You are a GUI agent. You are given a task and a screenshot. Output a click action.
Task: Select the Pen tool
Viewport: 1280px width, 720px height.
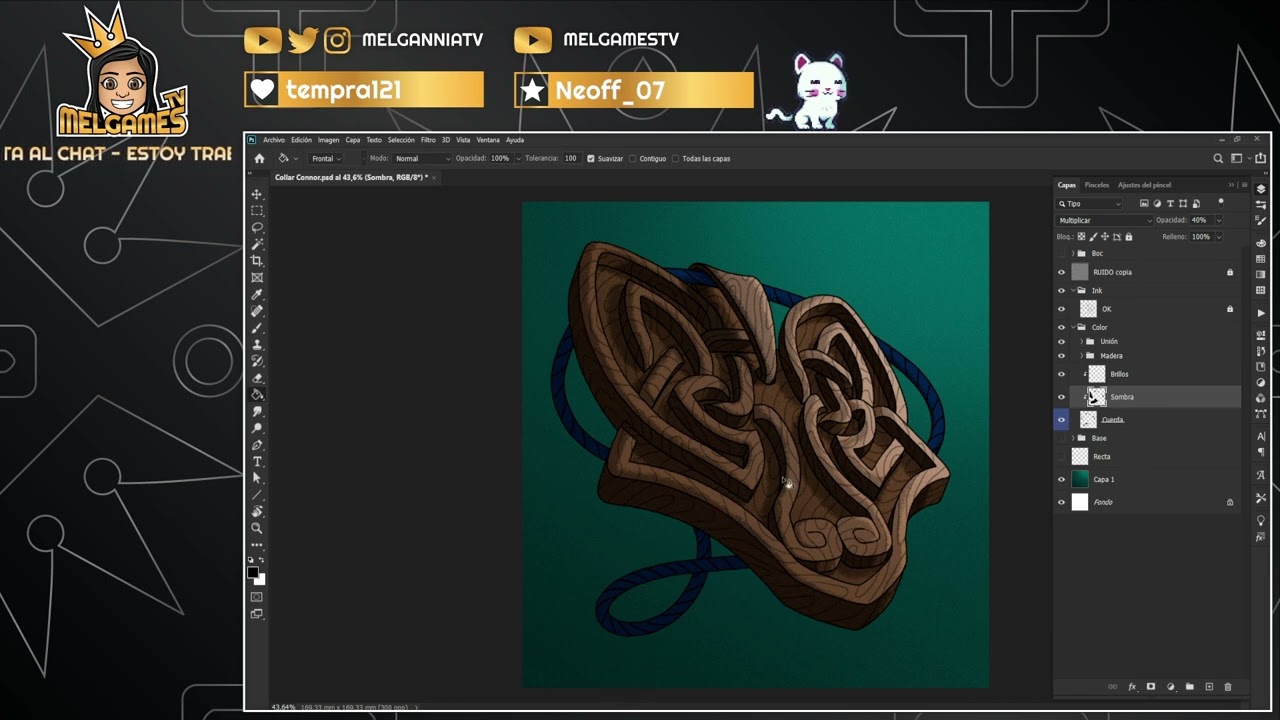point(257,445)
